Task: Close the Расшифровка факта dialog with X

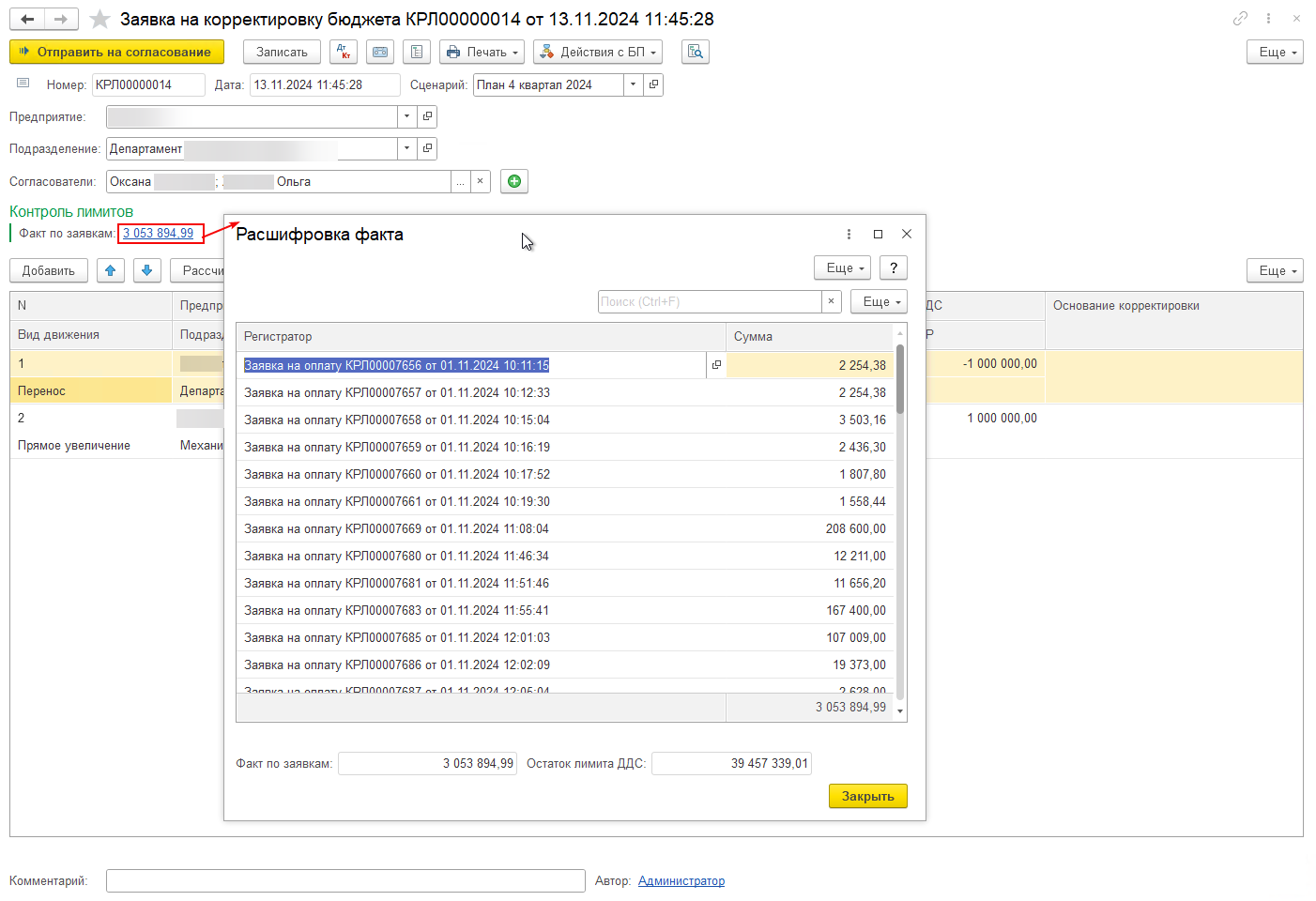Action: pyautogui.click(x=907, y=234)
